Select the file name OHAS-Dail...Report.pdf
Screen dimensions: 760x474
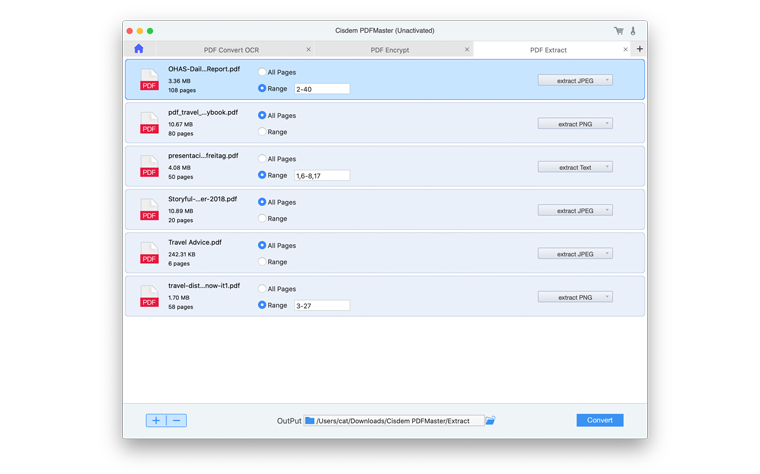click(204, 69)
